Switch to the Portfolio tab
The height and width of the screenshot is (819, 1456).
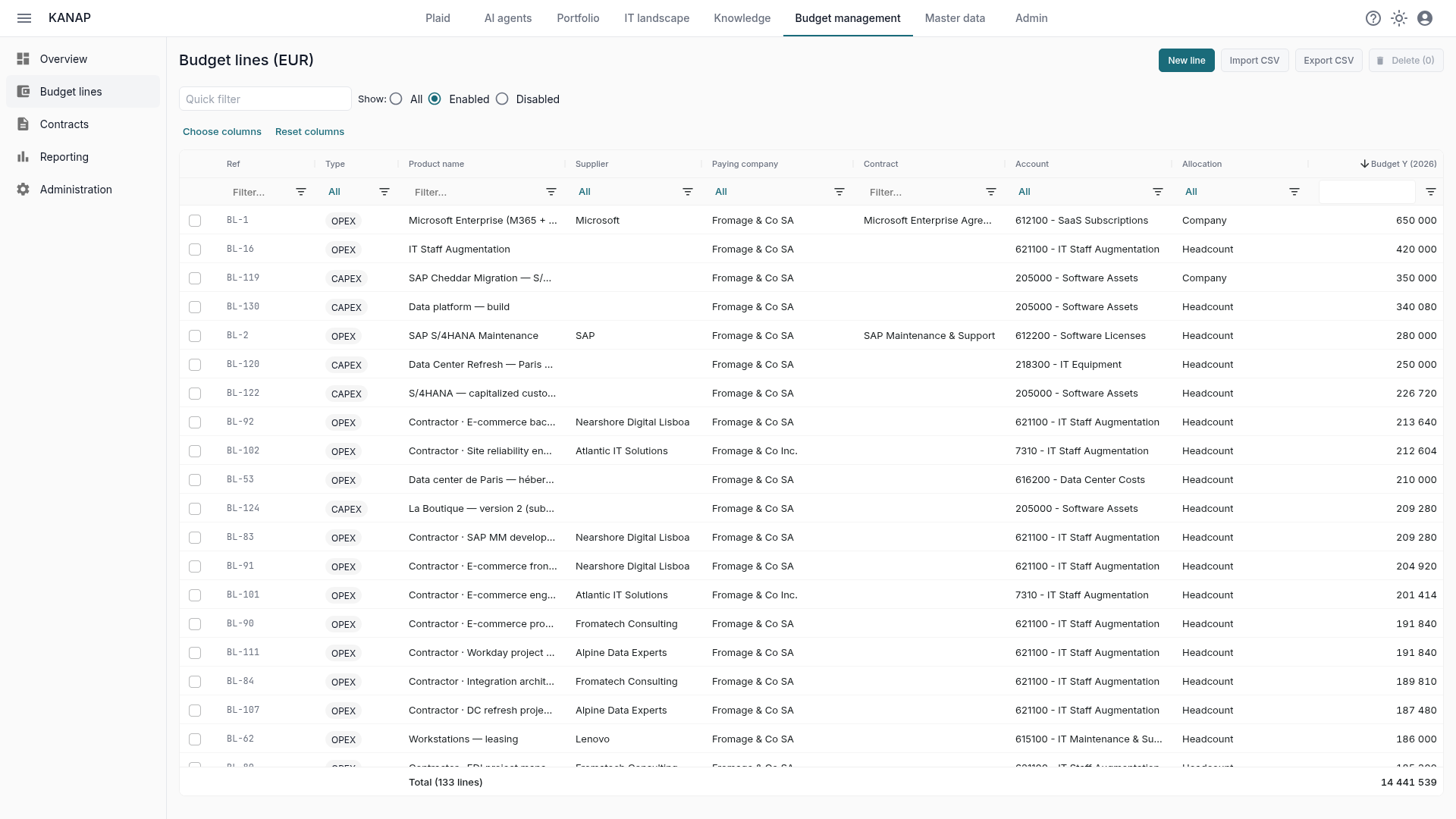(578, 18)
